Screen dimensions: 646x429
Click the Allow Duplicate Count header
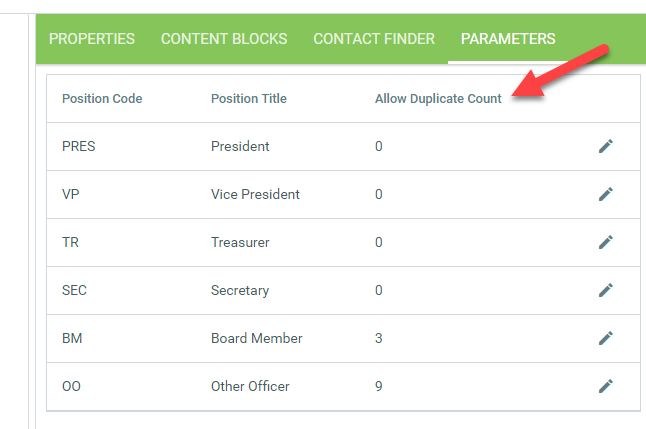pyautogui.click(x=438, y=99)
